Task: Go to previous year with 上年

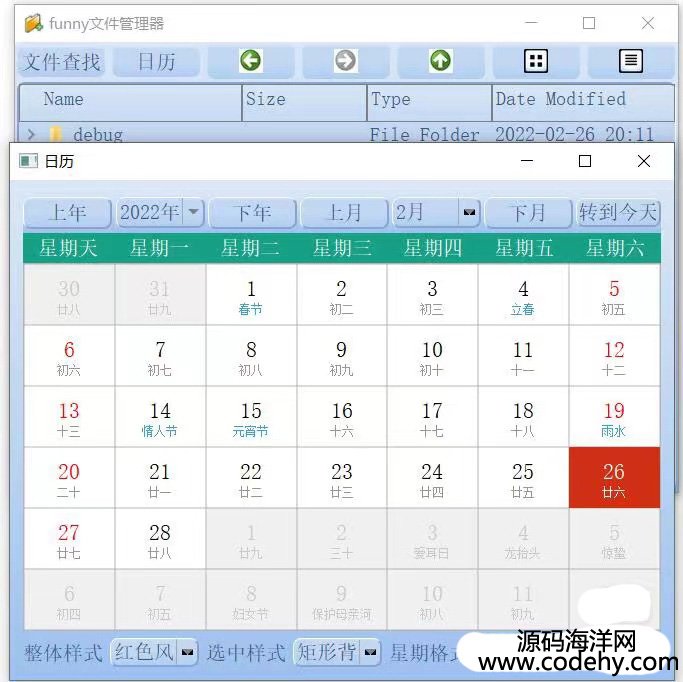Action: click(x=68, y=213)
